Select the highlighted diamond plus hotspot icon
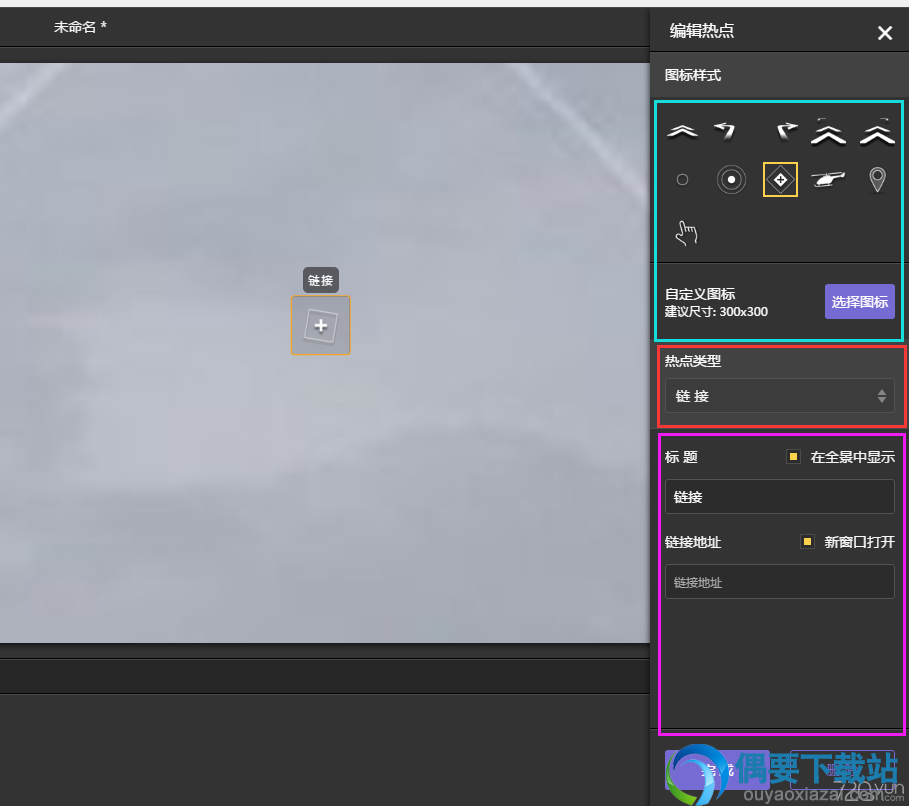 tap(780, 180)
